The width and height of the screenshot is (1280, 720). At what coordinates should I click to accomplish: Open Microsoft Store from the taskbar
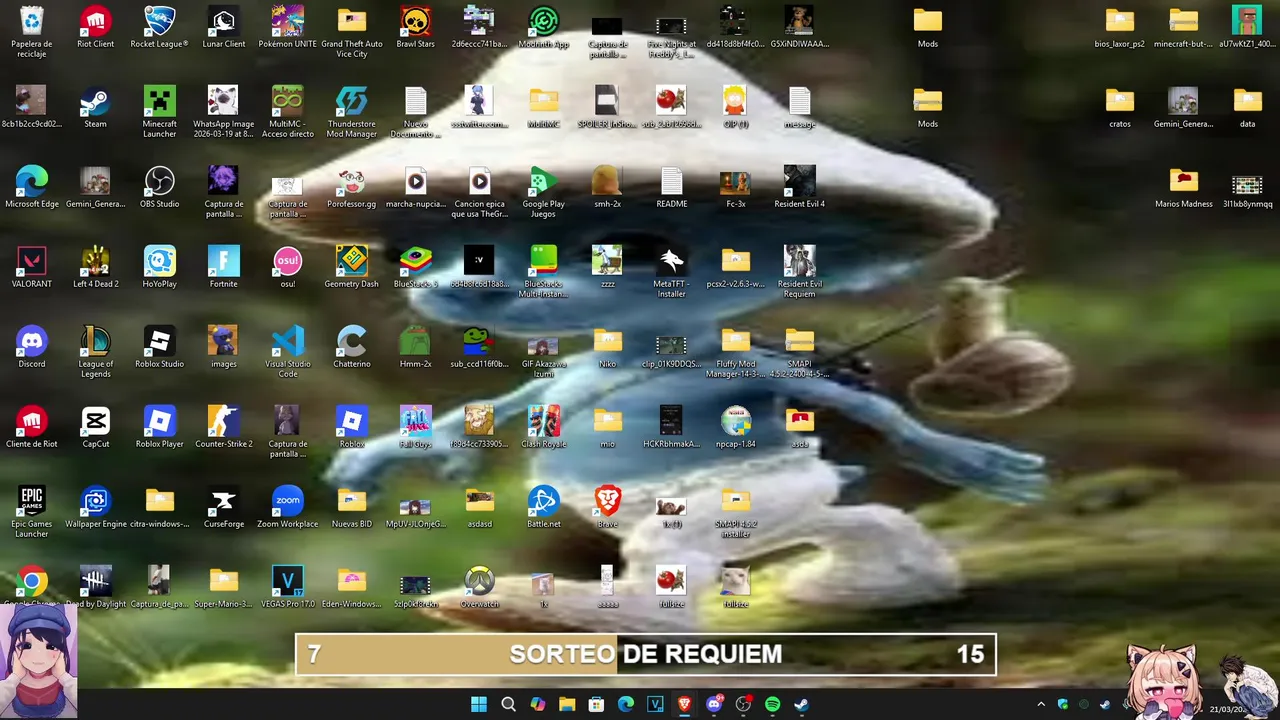pyautogui.click(x=596, y=704)
